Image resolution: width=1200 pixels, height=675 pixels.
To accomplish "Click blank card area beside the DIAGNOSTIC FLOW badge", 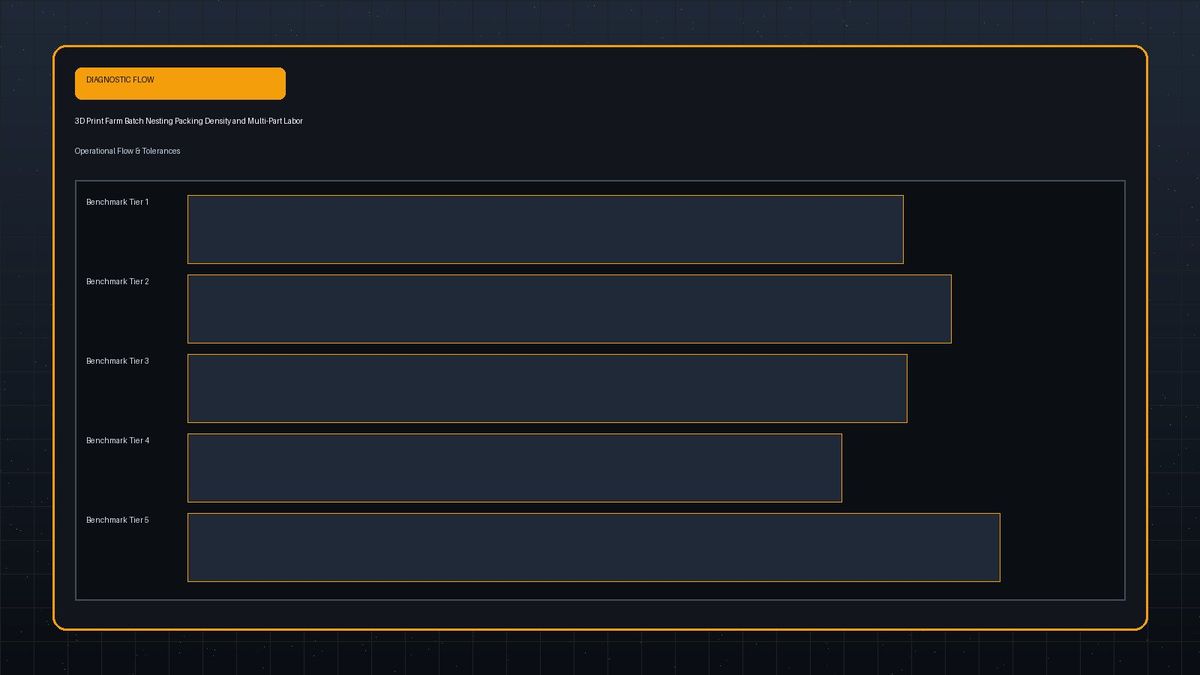I will point(700,84).
